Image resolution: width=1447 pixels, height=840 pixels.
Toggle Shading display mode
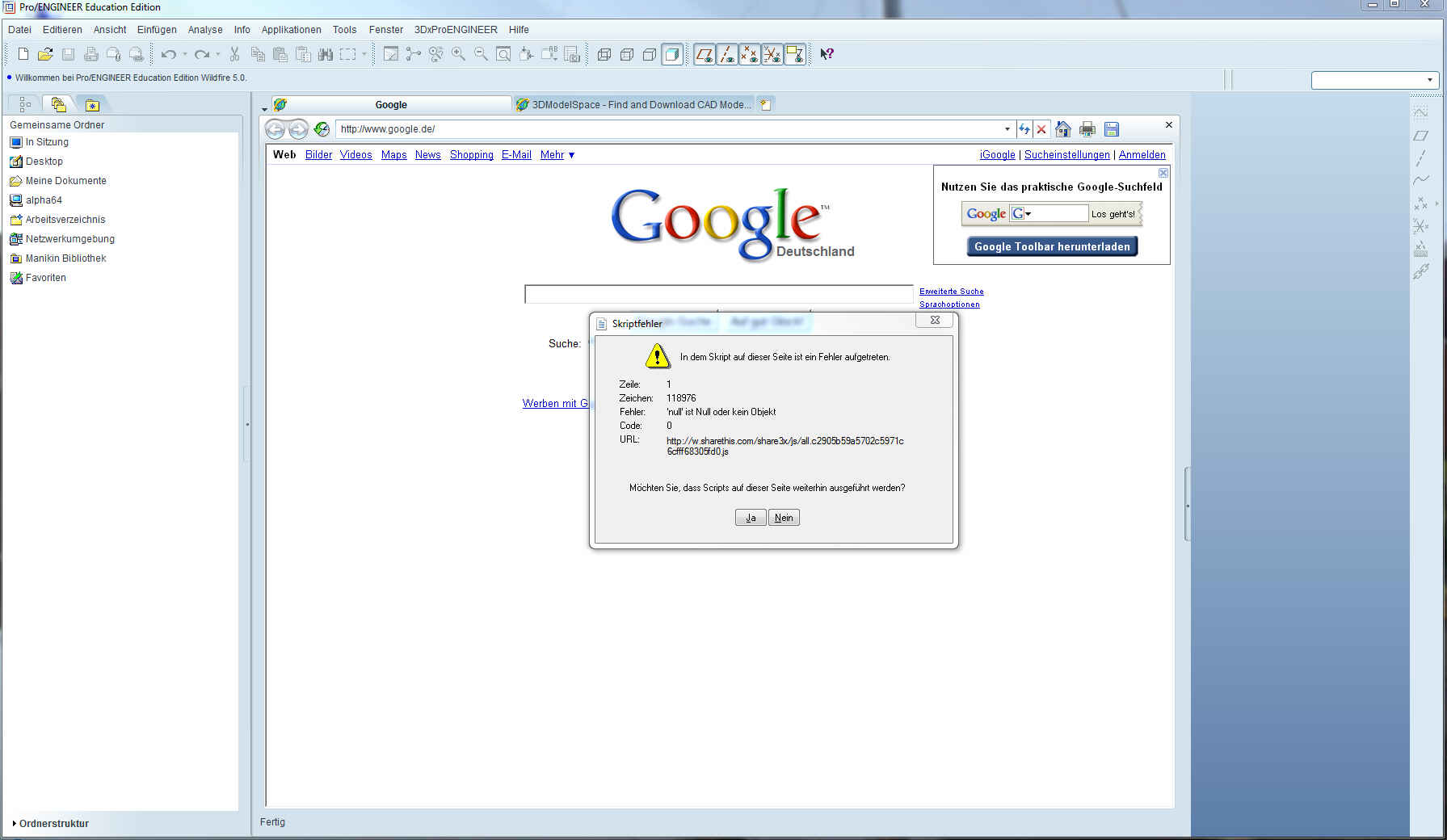tap(671, 54)
